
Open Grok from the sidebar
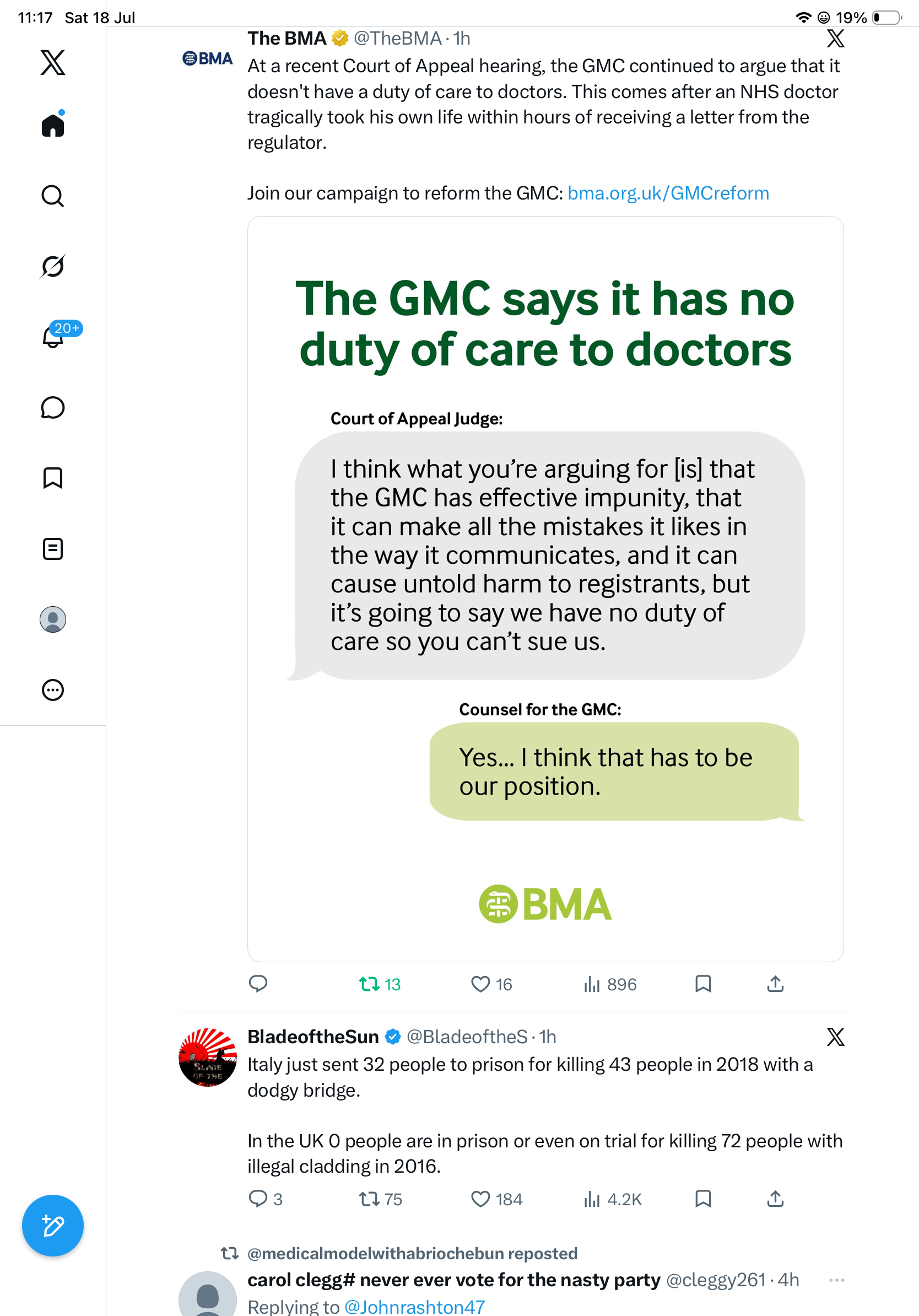pos(53,266)
